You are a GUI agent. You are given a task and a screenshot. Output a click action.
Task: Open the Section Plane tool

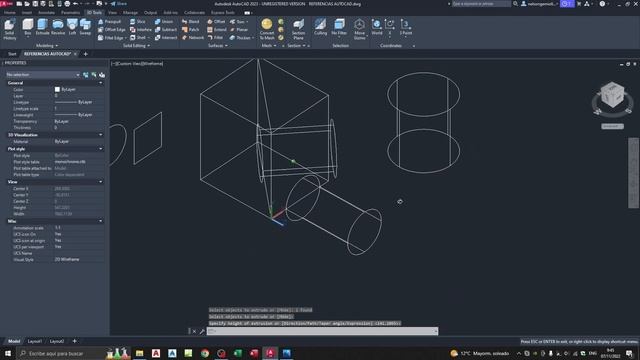pyautogui.click(x=298, y=29)
